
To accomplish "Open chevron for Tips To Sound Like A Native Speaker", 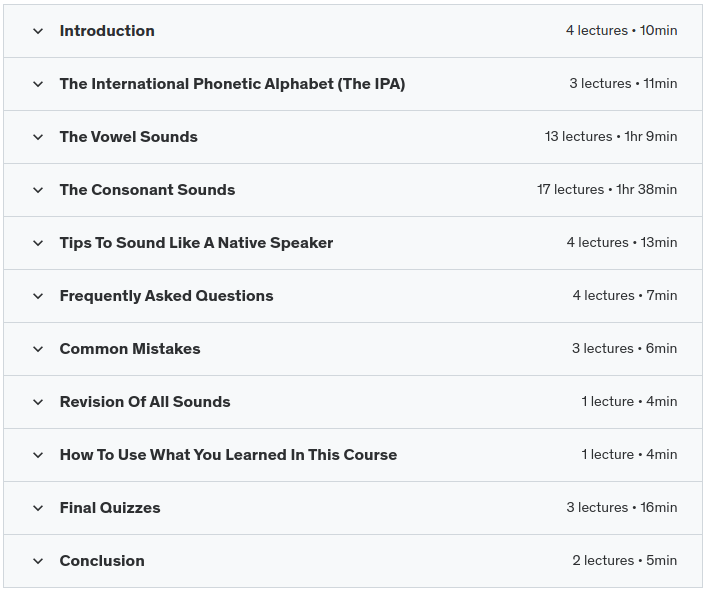I will [38, 243].
